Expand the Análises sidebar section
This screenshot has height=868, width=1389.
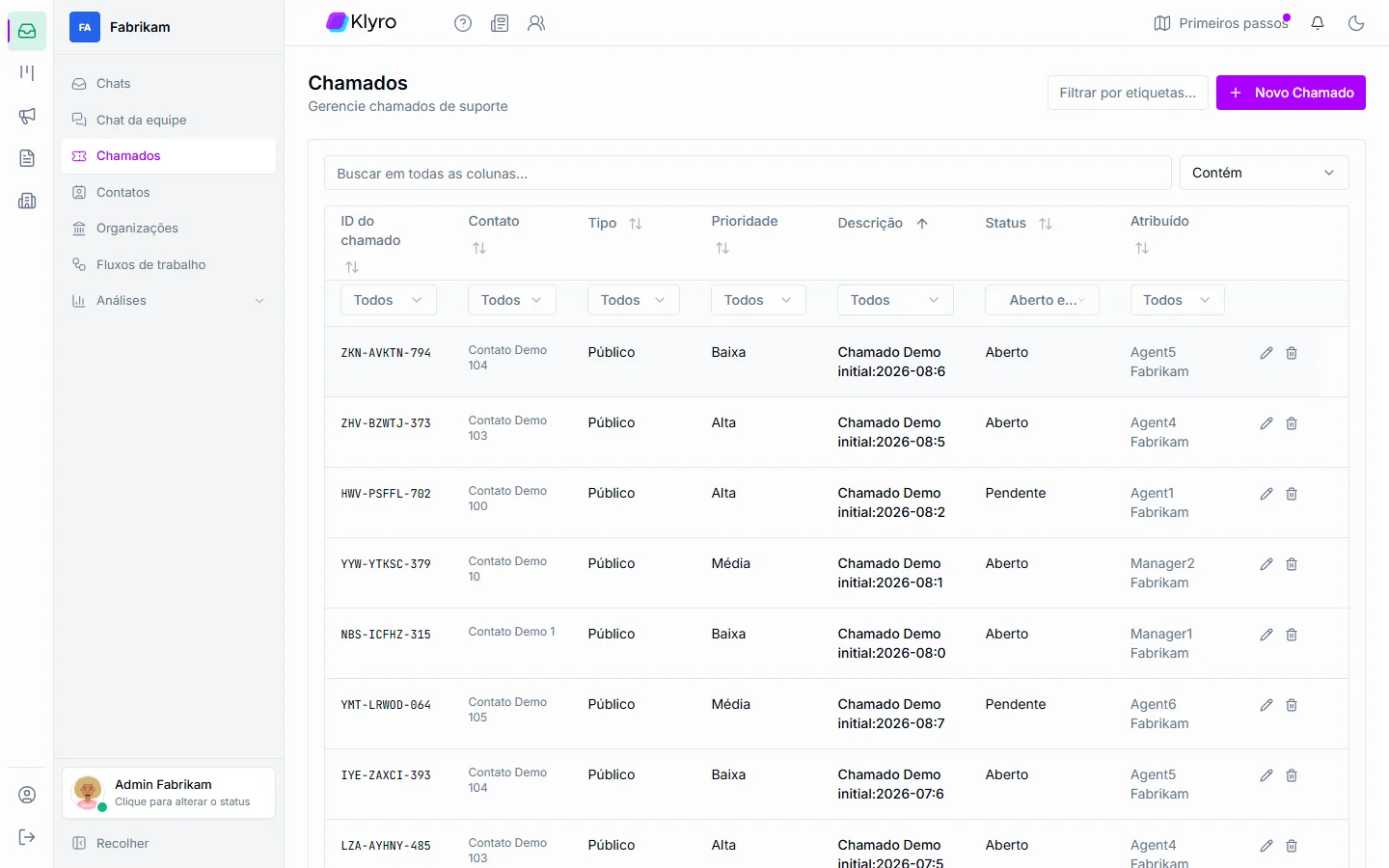[169, 301]
